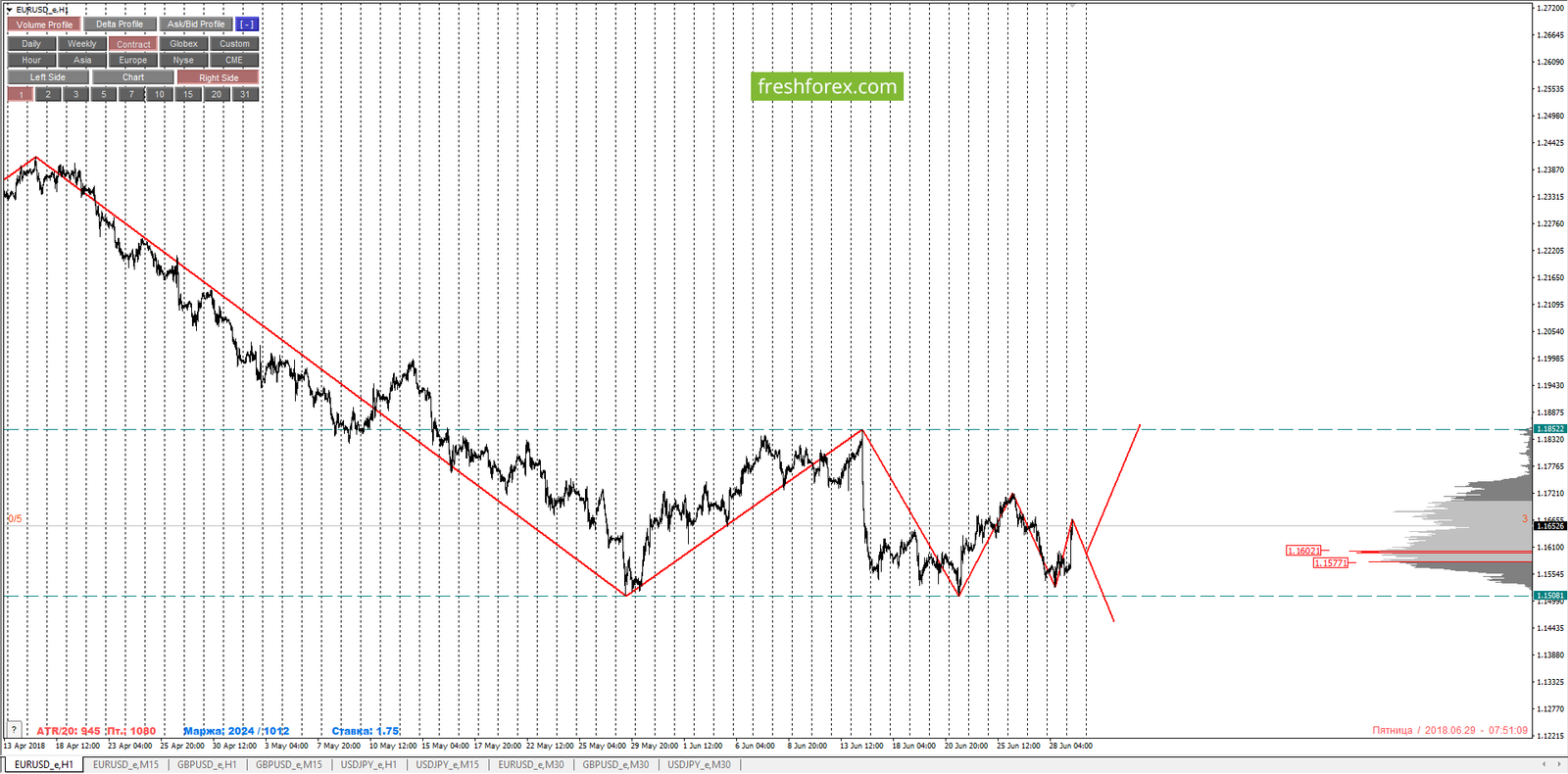Click the 28 Jun 04:00 time axis label
The height and width of the screenshot is (774, 1568).
coord(1070,746)
